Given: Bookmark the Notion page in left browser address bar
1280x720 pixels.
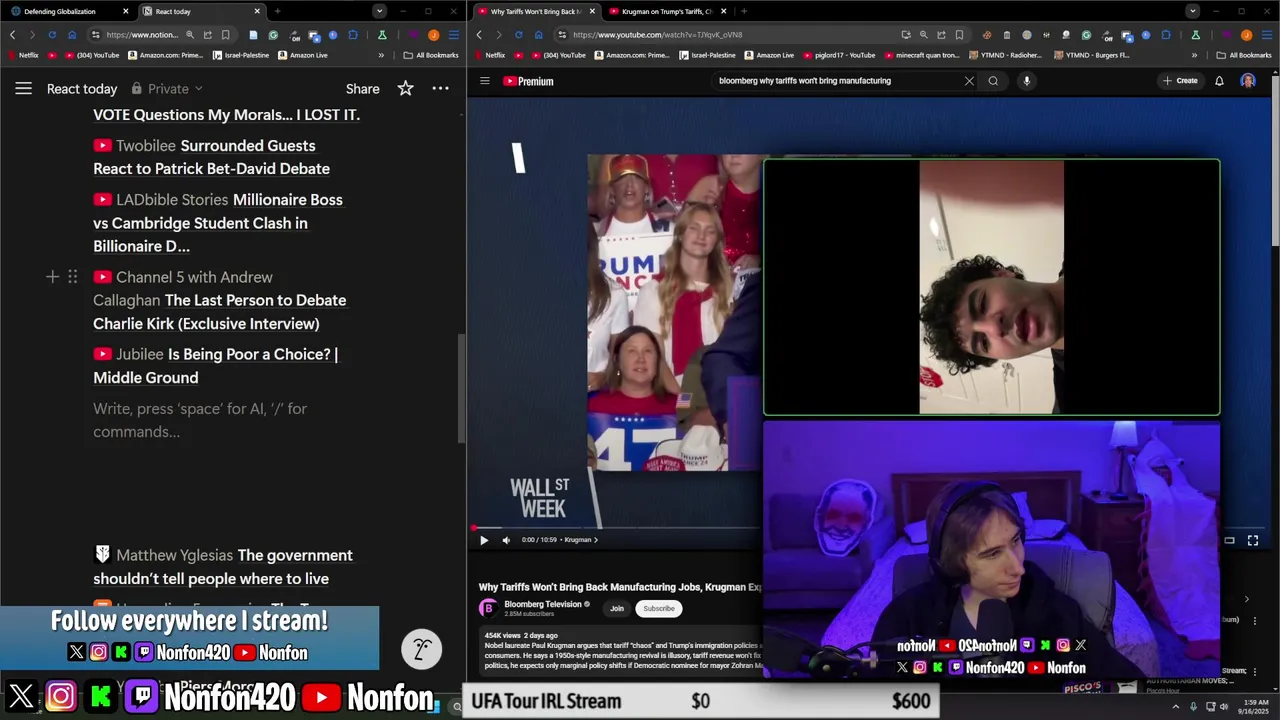Looking at the screenshot, I should (227, 35).
